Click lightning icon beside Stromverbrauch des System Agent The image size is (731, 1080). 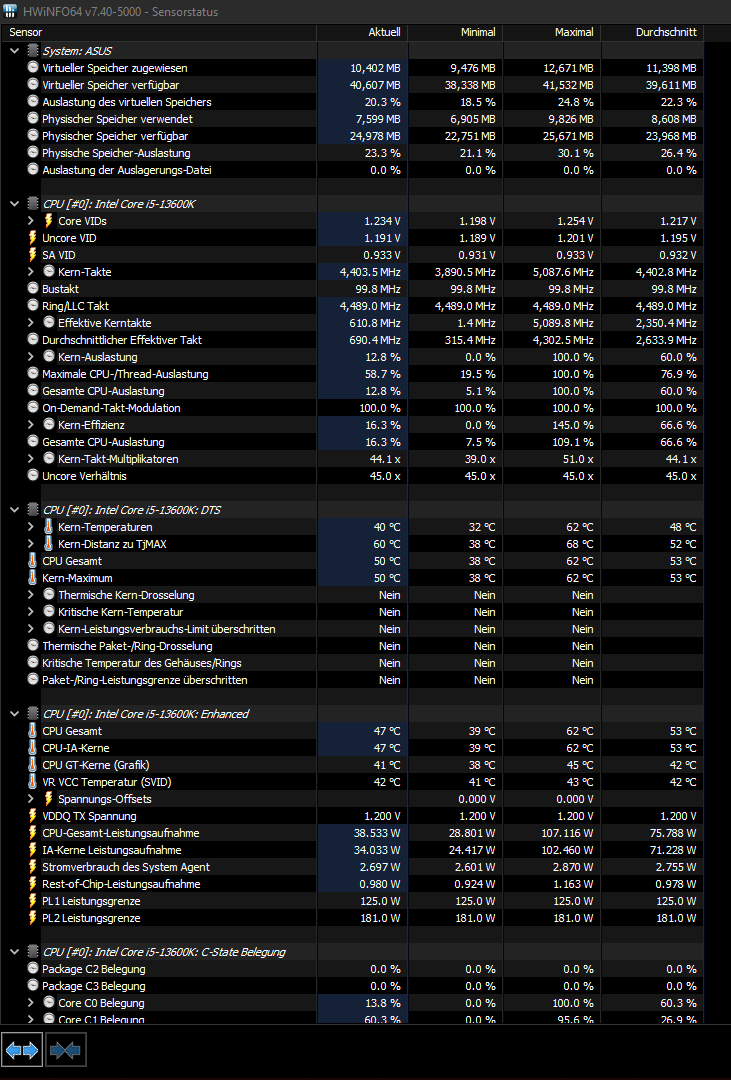pyautogui.click(x=32, y=866)
